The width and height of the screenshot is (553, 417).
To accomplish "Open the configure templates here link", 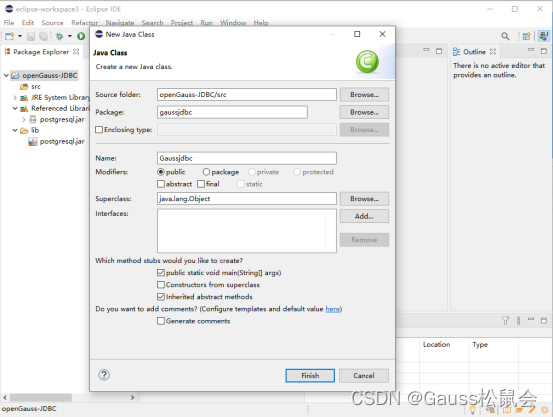I will click(x=333, y=309).
